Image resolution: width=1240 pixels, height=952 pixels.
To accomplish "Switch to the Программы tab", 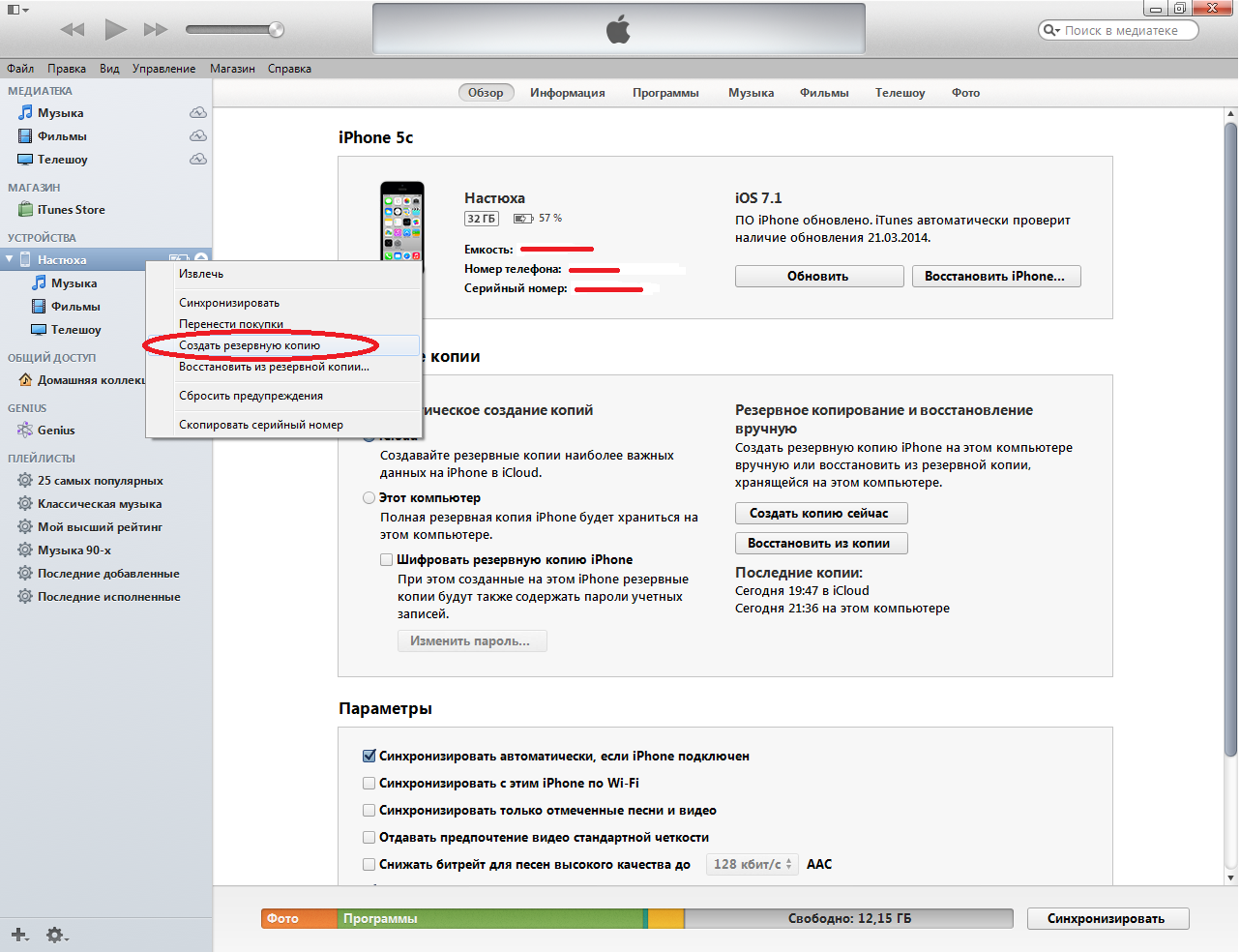I will pyautogui.click(x=665, y=93).
